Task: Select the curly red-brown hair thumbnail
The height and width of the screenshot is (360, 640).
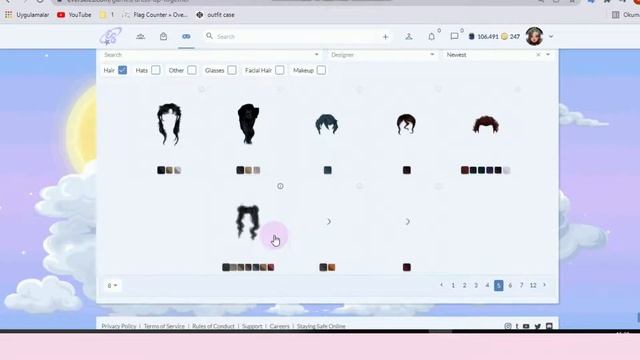Action: click(x=486, y=125)
